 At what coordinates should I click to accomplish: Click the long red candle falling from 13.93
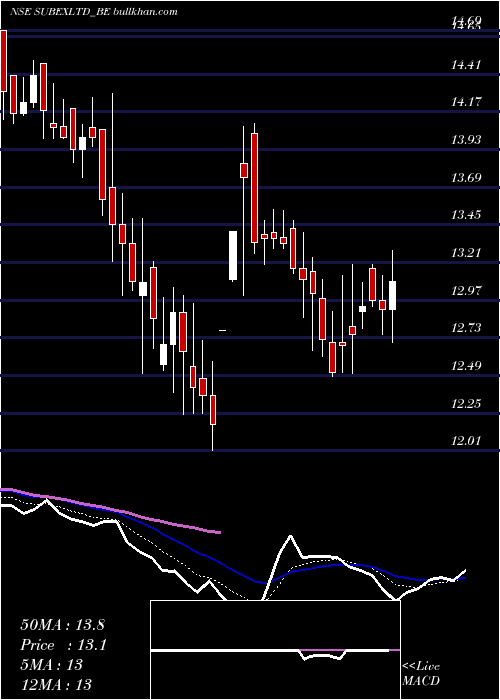point(254,188)
